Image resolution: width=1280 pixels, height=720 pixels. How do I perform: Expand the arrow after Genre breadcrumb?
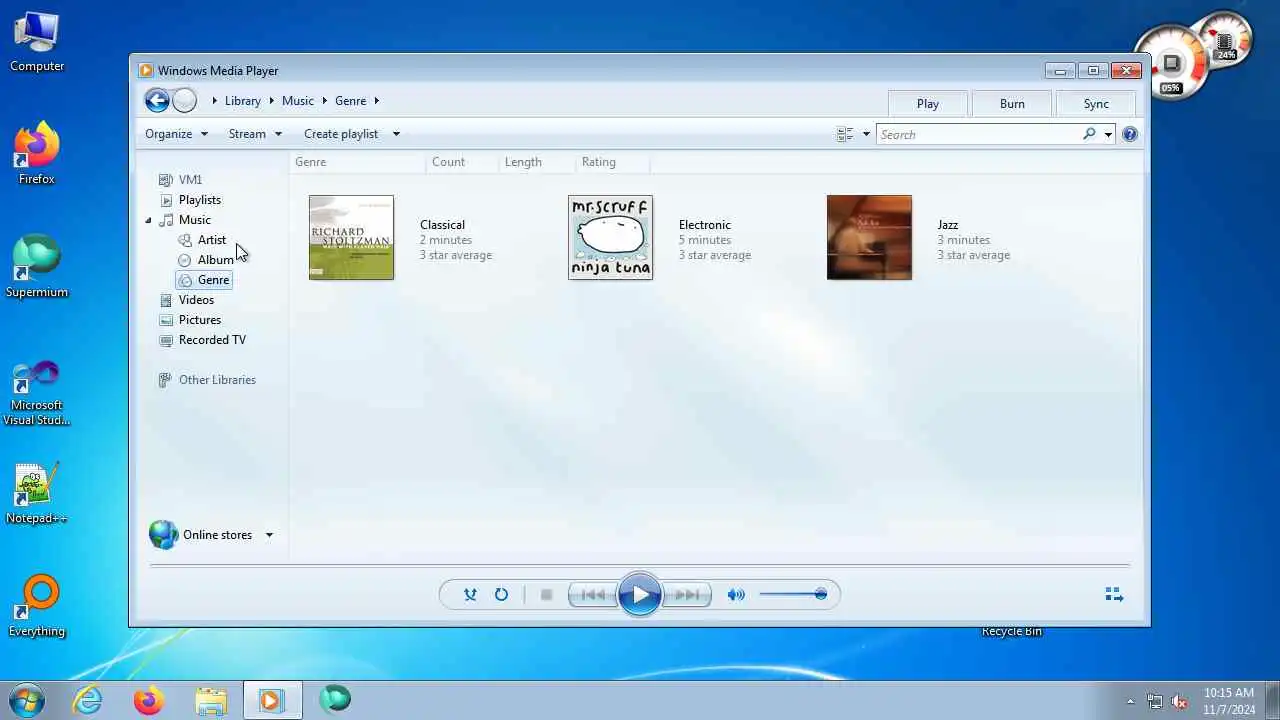[x=377, y=101]
